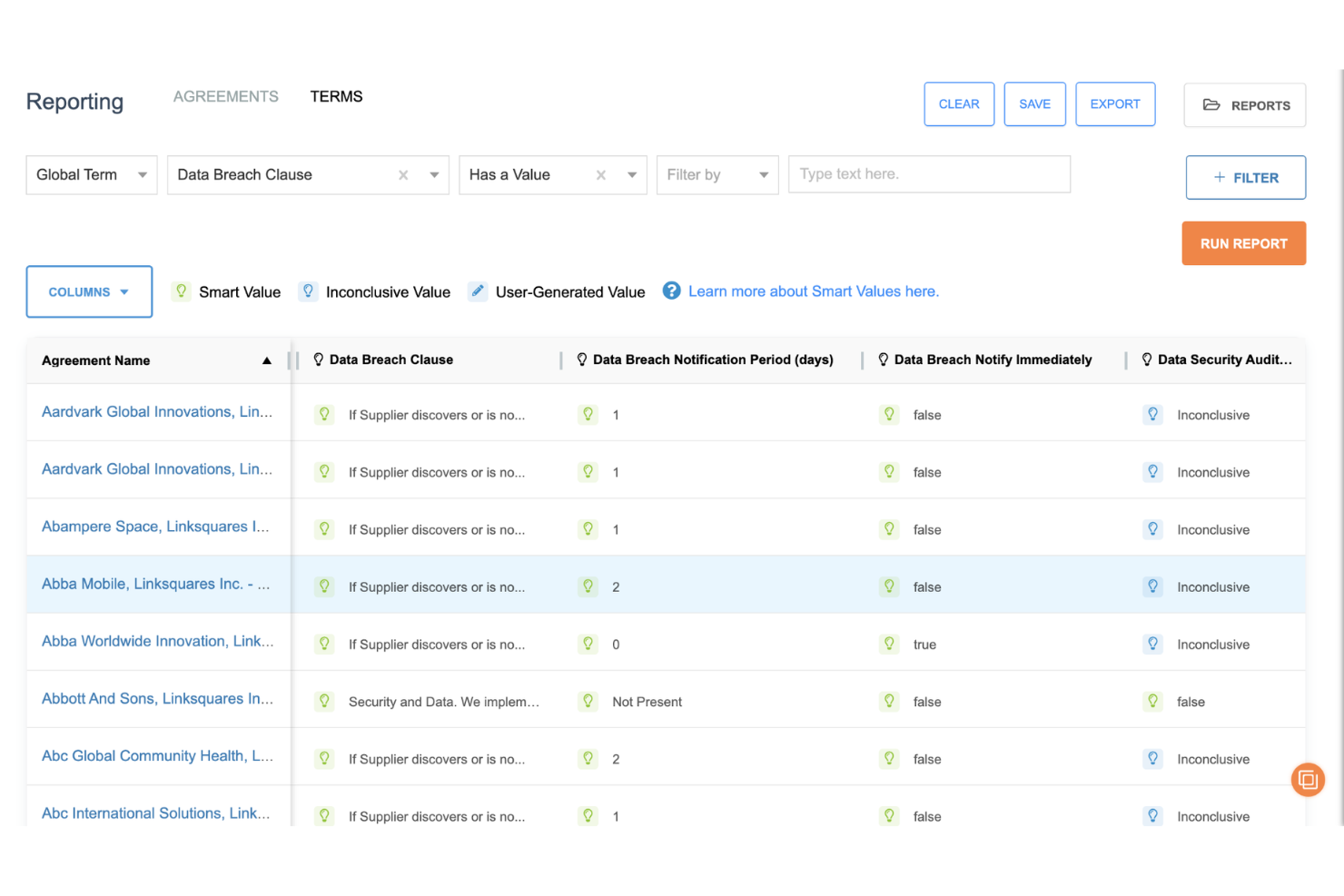Click Smart Value bulb icon in legend
Viewport: 1344px width, 896px height.
(182, 291)
